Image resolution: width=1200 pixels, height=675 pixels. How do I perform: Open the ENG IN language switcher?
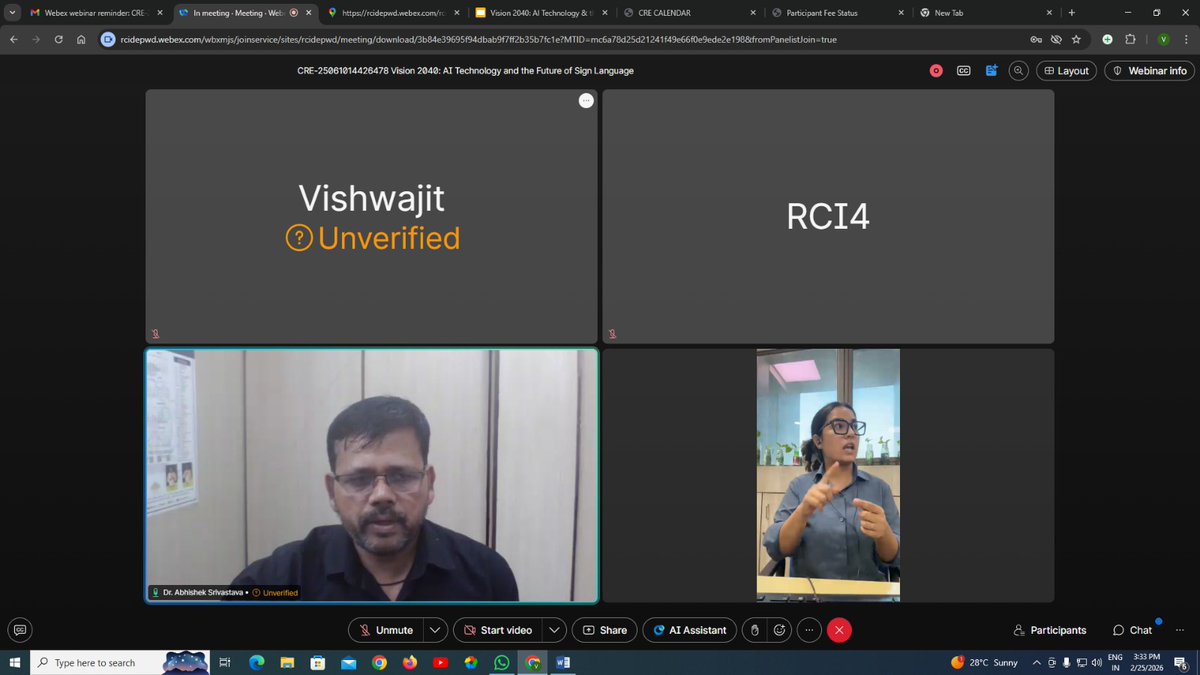[x=1115, y=662]
